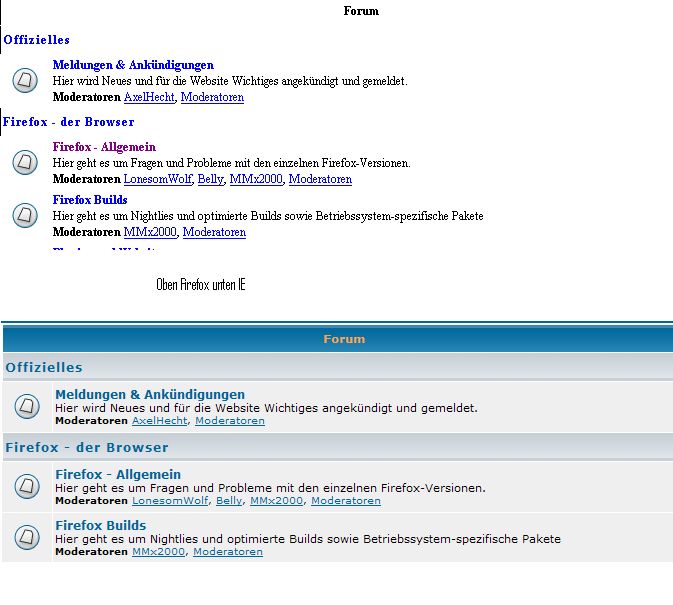Open AxelHecht profile in the styled IE view

click(x=159, y=420)
